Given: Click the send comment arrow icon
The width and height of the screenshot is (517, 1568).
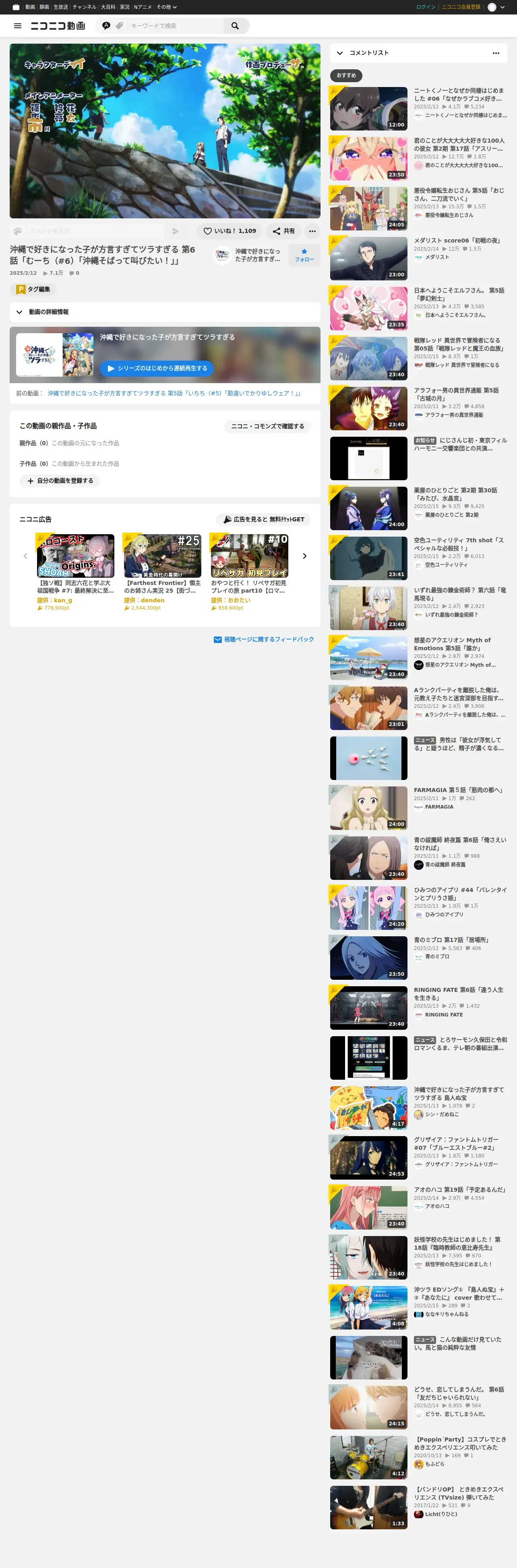Looking at the screenshot, I should point(175,231).
